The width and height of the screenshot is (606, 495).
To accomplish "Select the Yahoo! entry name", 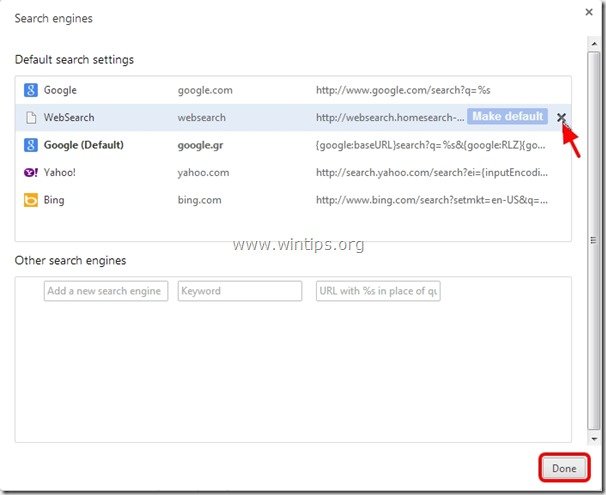I will click(x=60, y=172).
